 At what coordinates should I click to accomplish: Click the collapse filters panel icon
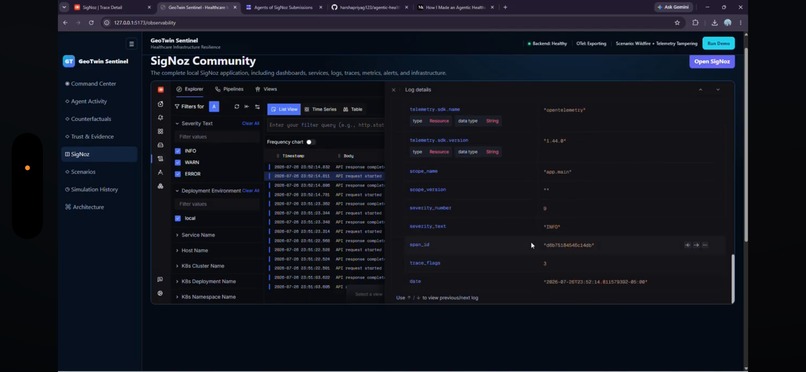(x=247, y=106)
